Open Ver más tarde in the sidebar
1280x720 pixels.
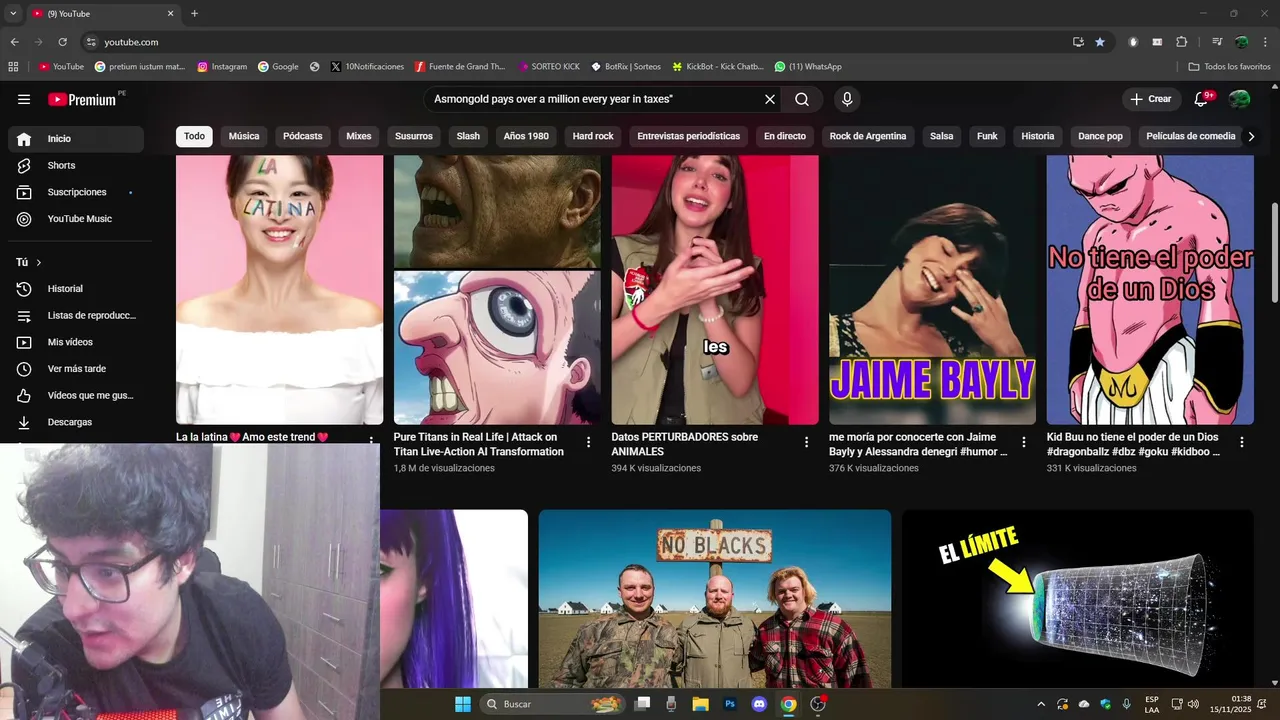pyautogui.click(x=76, y=369)
